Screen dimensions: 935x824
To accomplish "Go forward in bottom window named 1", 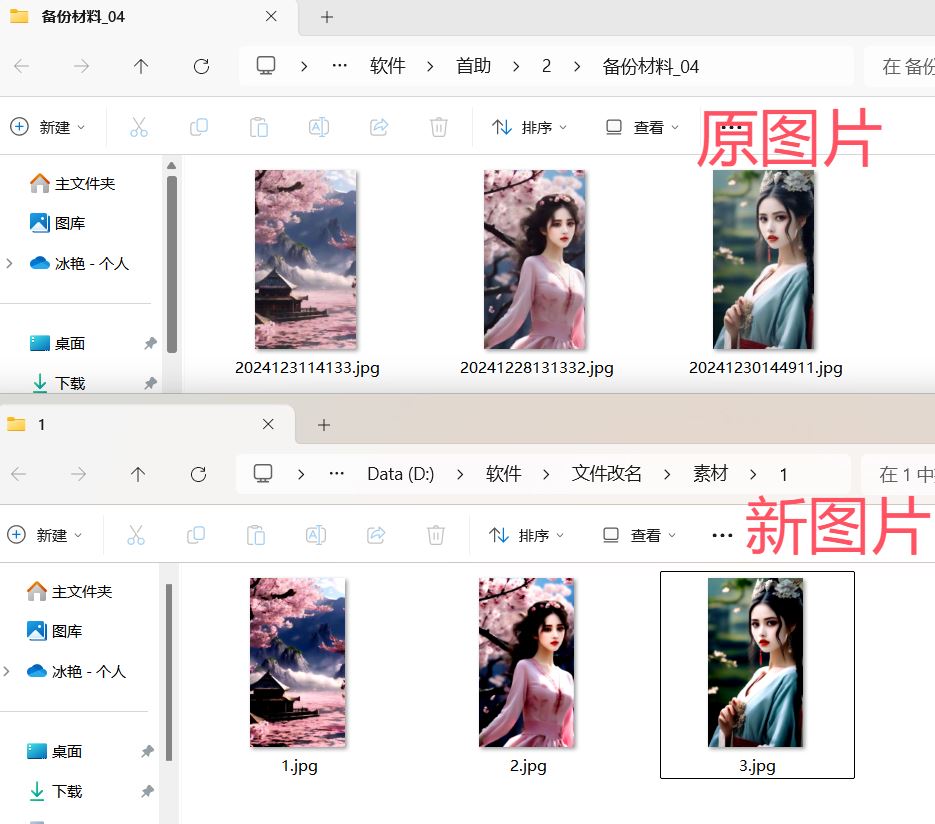I will (x=78, y=474).
